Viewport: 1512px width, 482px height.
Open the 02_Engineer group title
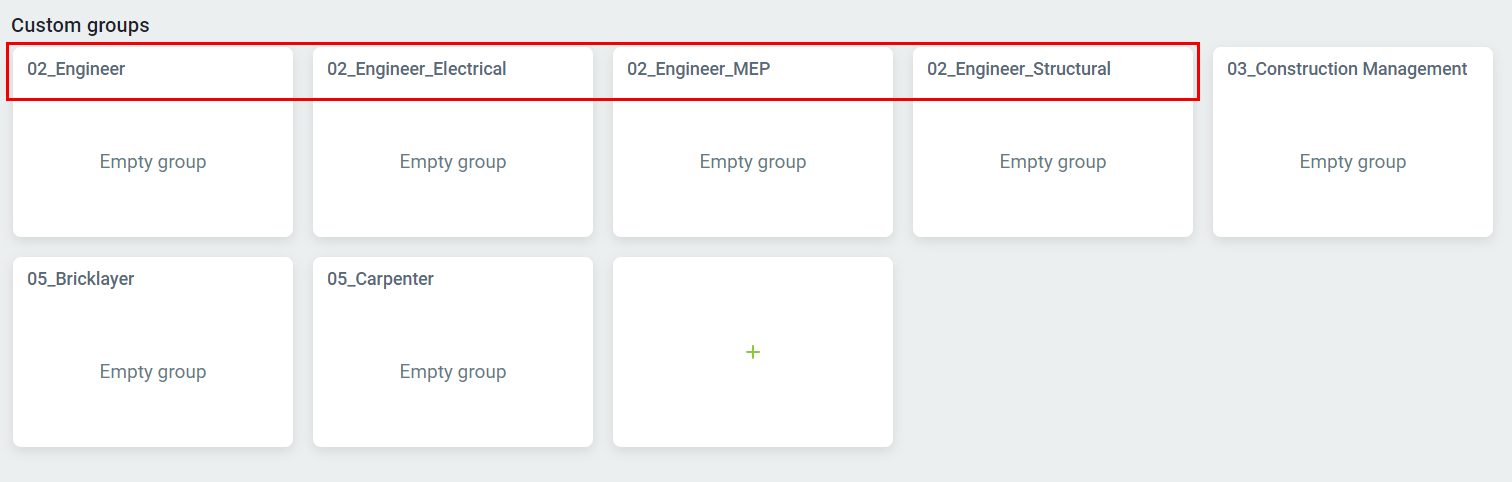76,69
